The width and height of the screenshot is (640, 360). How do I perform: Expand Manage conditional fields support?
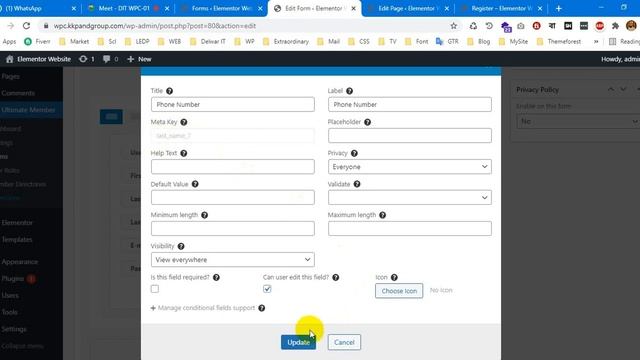point(202,308)
